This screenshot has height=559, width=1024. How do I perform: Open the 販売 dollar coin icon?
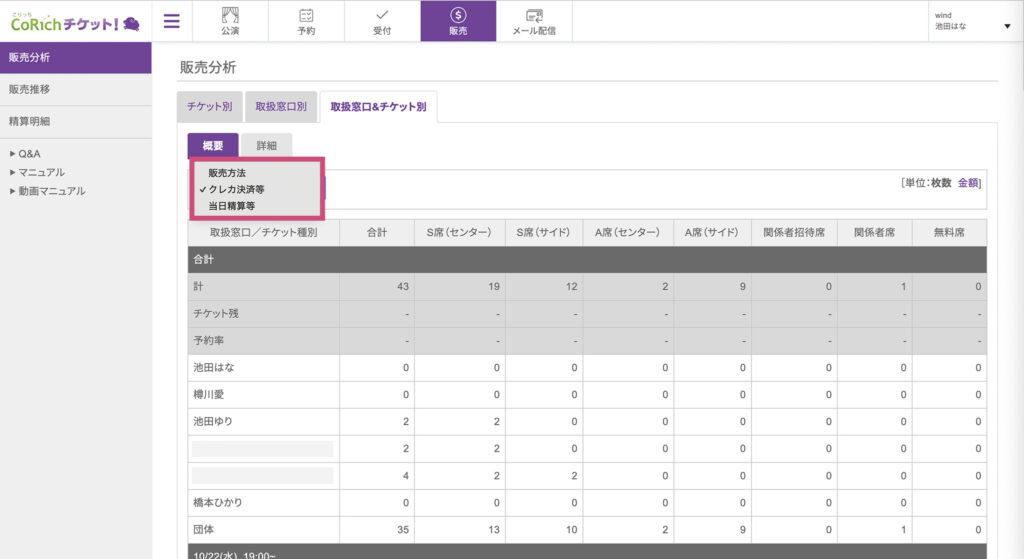point(458,15)
